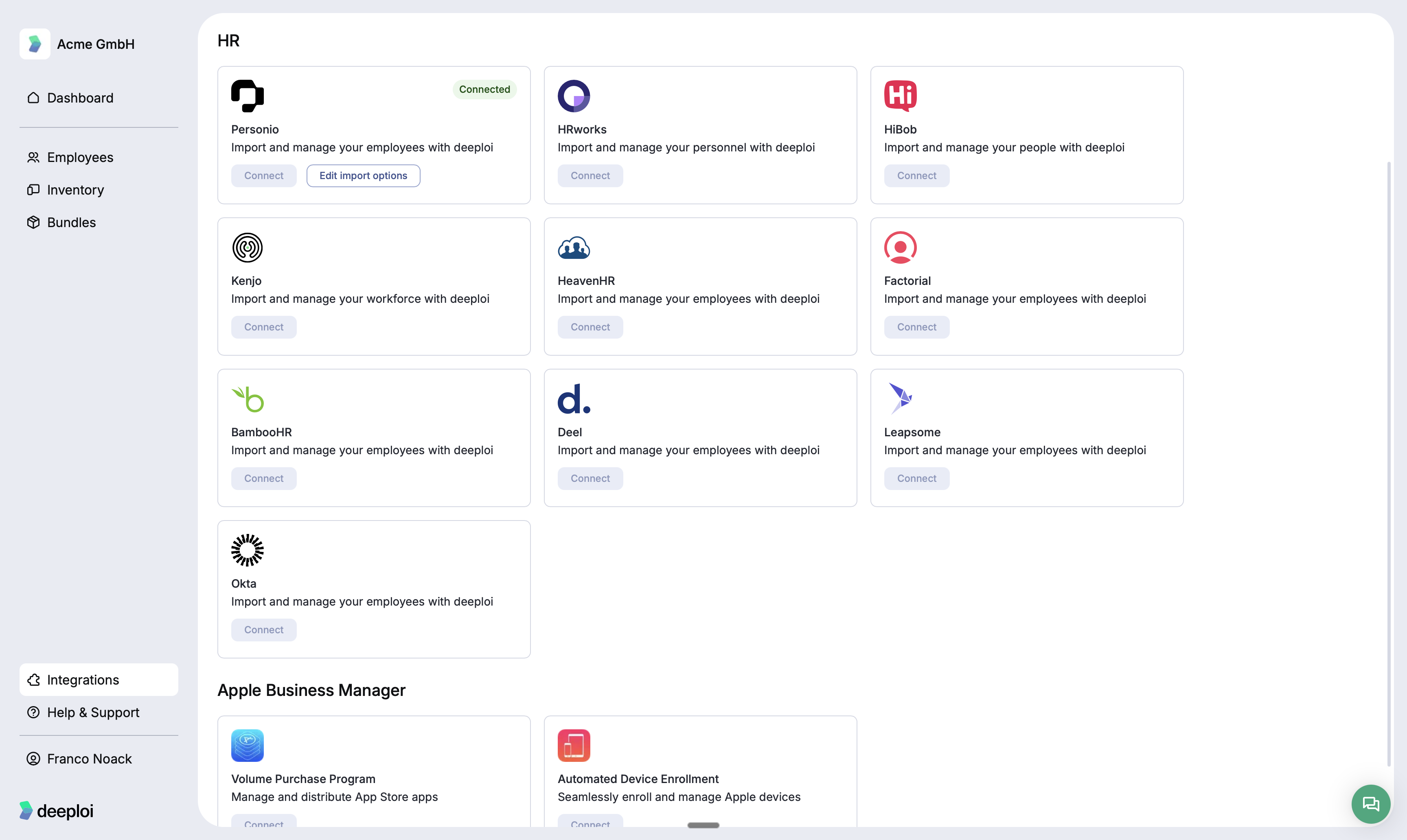Click 'Import and manage your personnel' text
This screenshot has height=840, width=1407.
686,148
